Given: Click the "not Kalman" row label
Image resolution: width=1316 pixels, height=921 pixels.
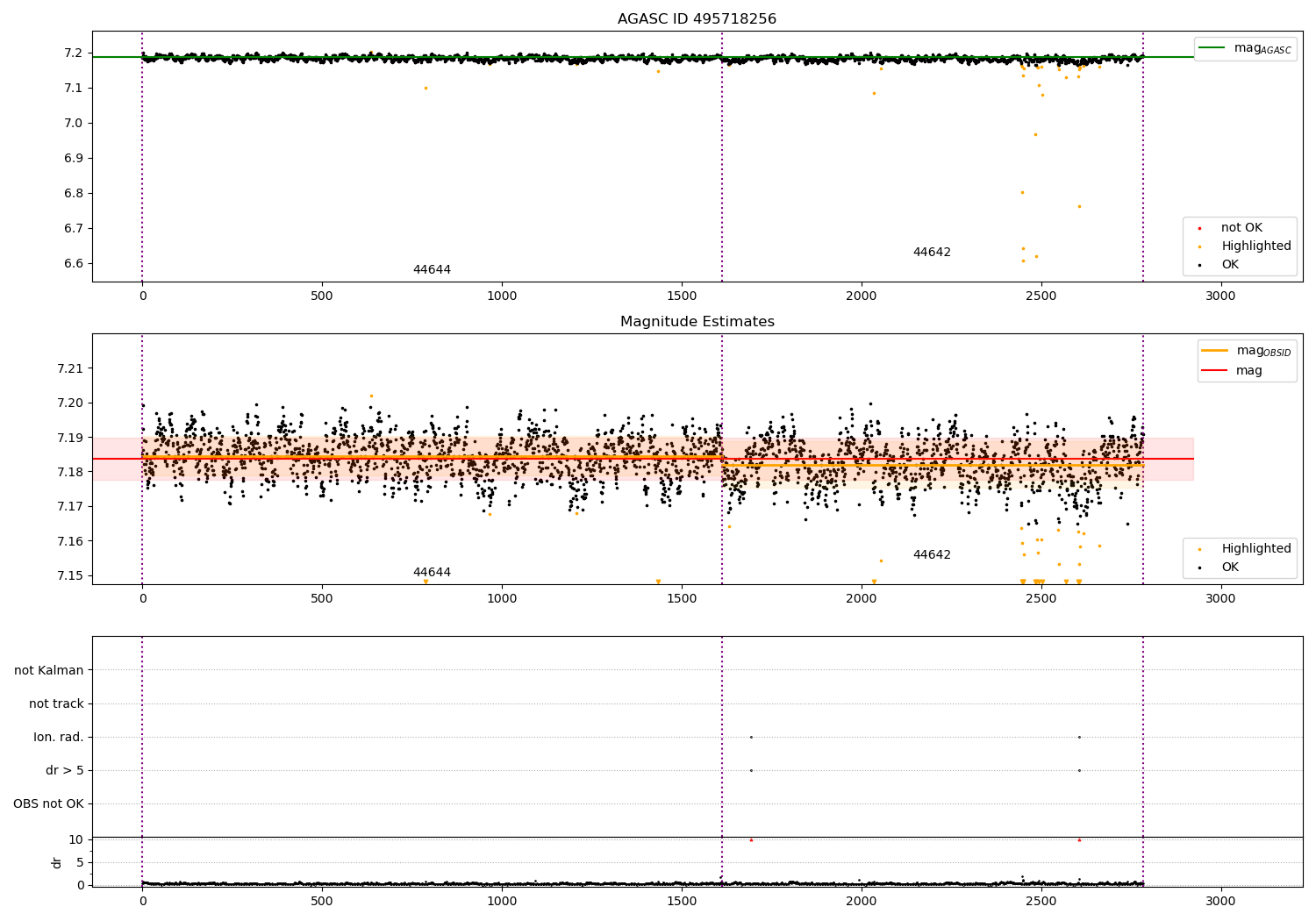Looking at the screenshot, I should coord(49,671).
